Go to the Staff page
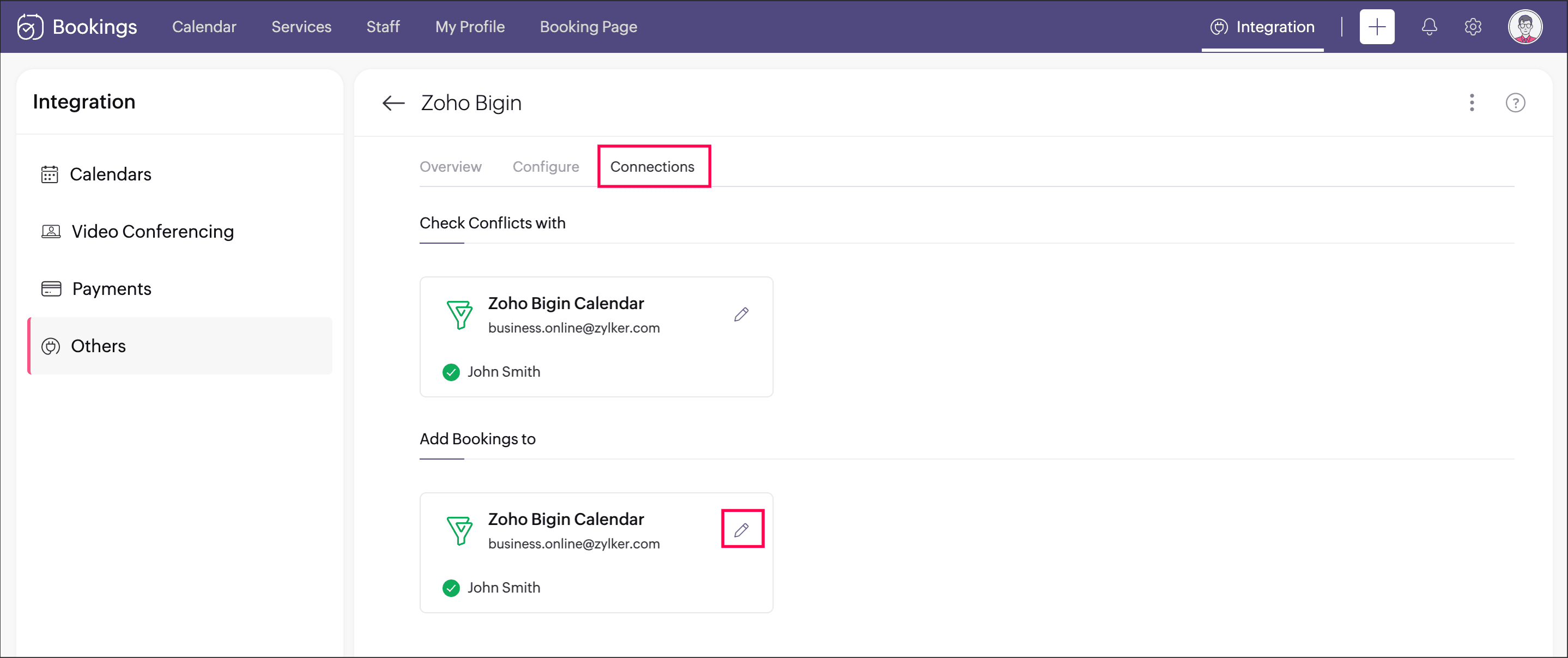This screenshot has height=658, width=1568. [383, 27]
